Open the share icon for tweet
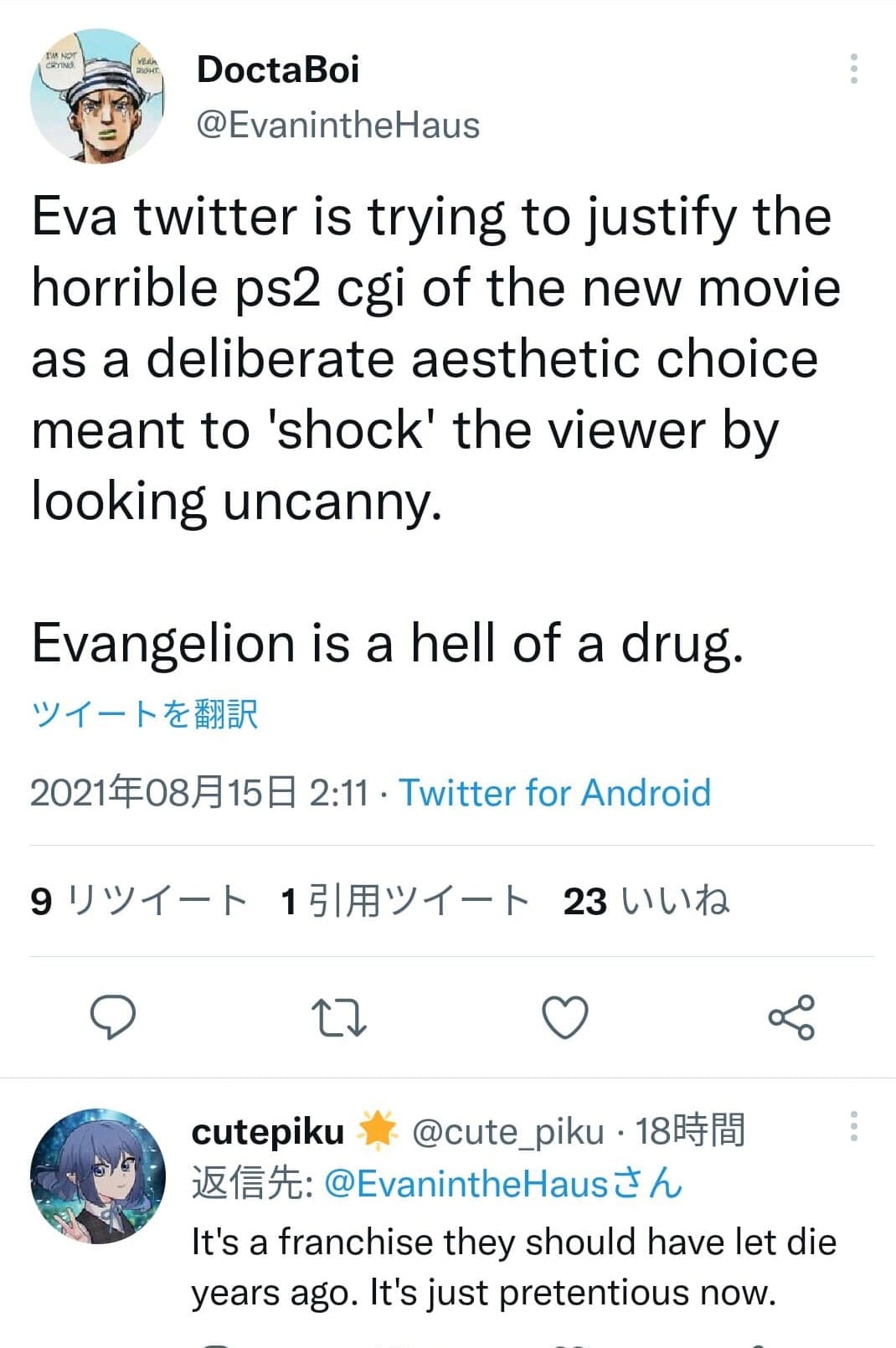Image resolution: width=896 pixels, height=1348 pixels. click(x=791, y=1016)
